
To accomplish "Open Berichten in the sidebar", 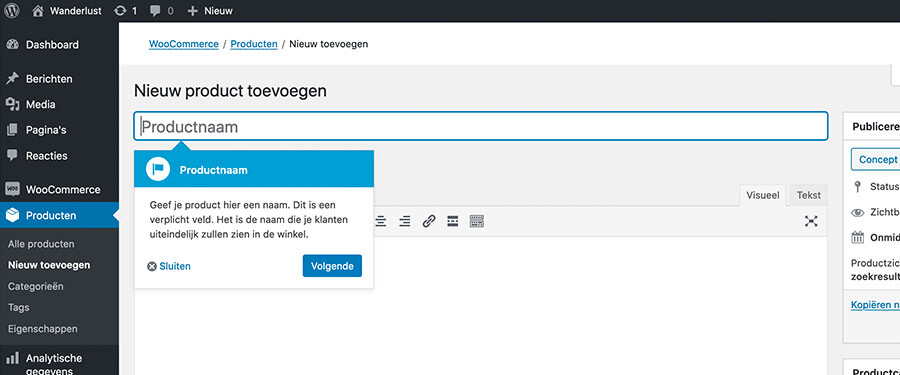I will [x=59, y=79].
